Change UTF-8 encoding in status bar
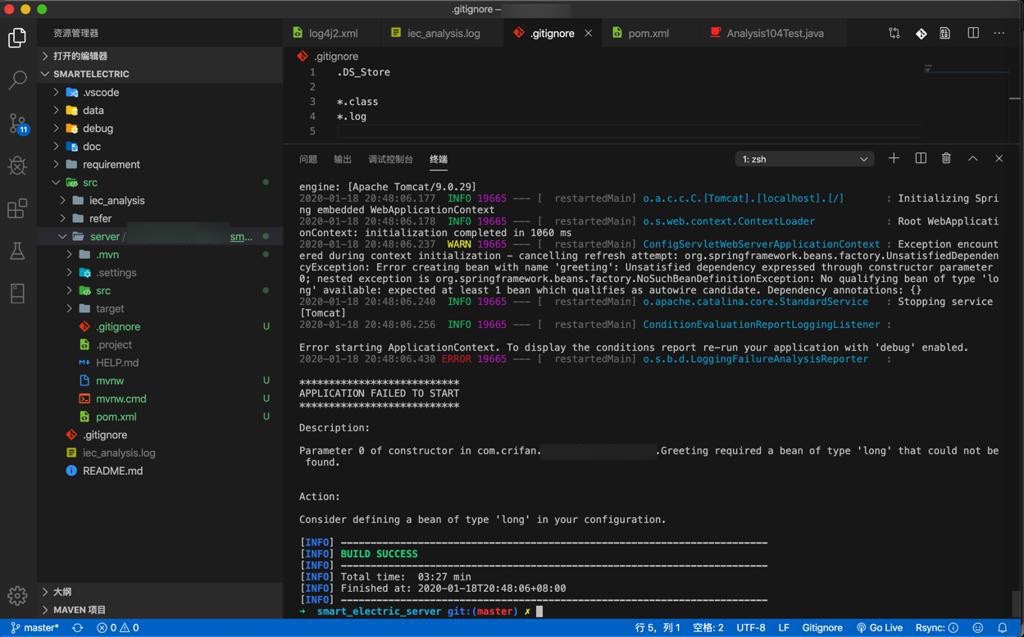The width and height of the screenshot is (1024, 637). click(x=750, y=628)
